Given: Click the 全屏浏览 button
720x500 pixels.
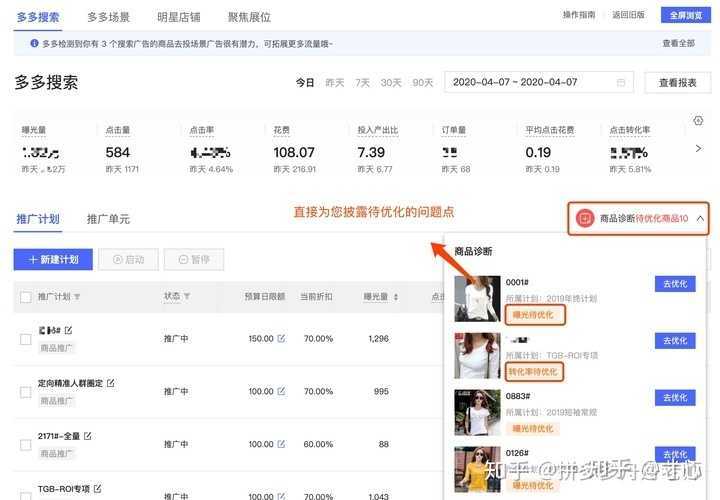Looking at the screenshot, I should click(x=686, y=15).
